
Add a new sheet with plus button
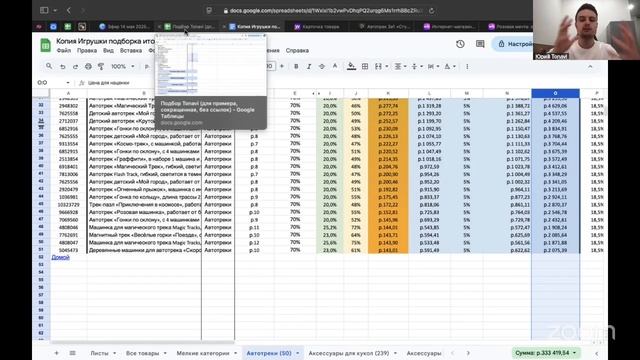tap(56, 353)
